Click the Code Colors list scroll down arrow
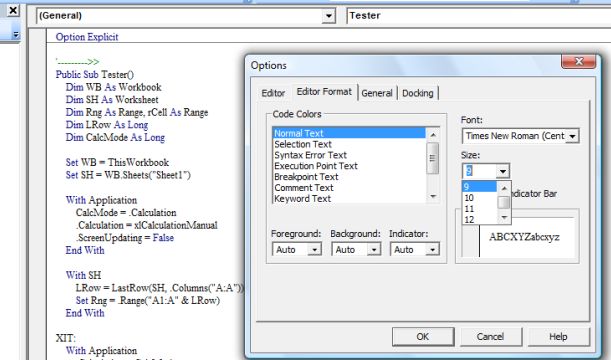The width and height of the screenshot is (611, 360). (x=433, y=197)
